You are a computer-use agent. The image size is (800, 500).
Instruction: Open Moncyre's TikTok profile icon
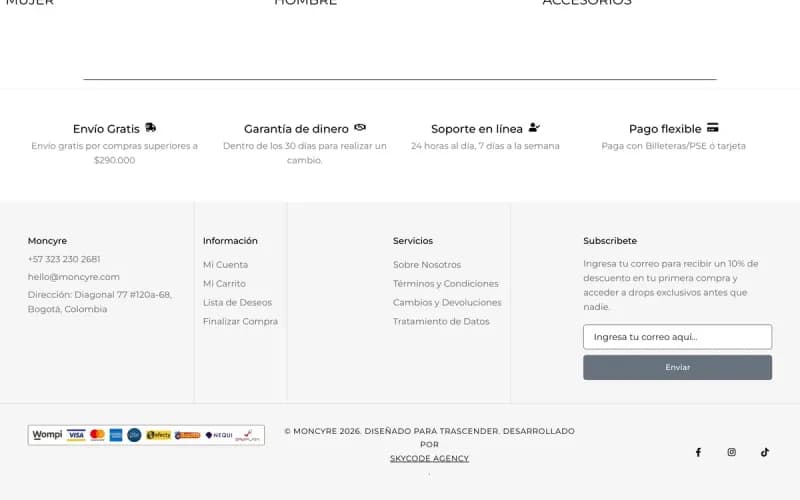coord(765,452)
